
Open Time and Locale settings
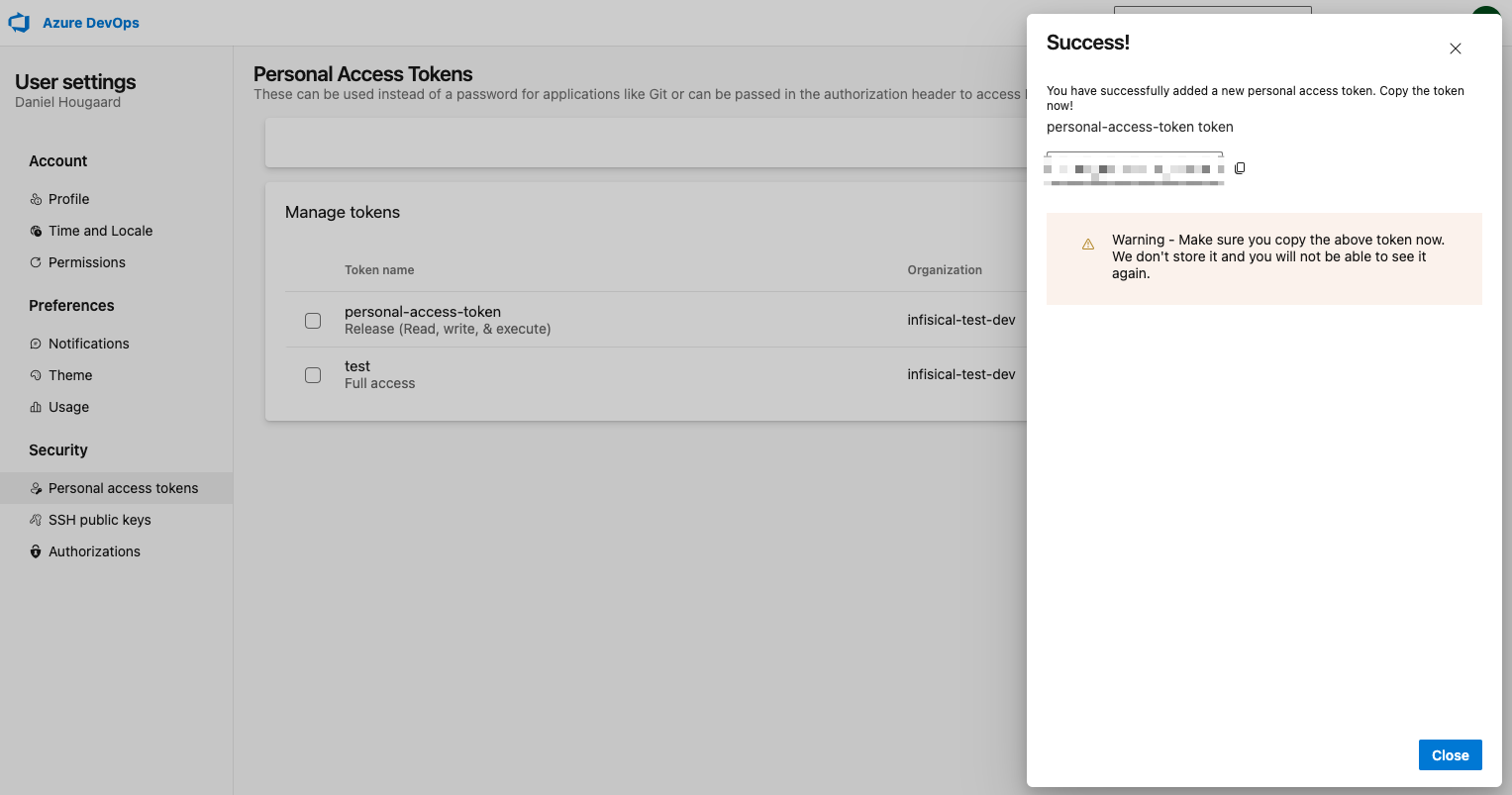click(x=100, y=231)
